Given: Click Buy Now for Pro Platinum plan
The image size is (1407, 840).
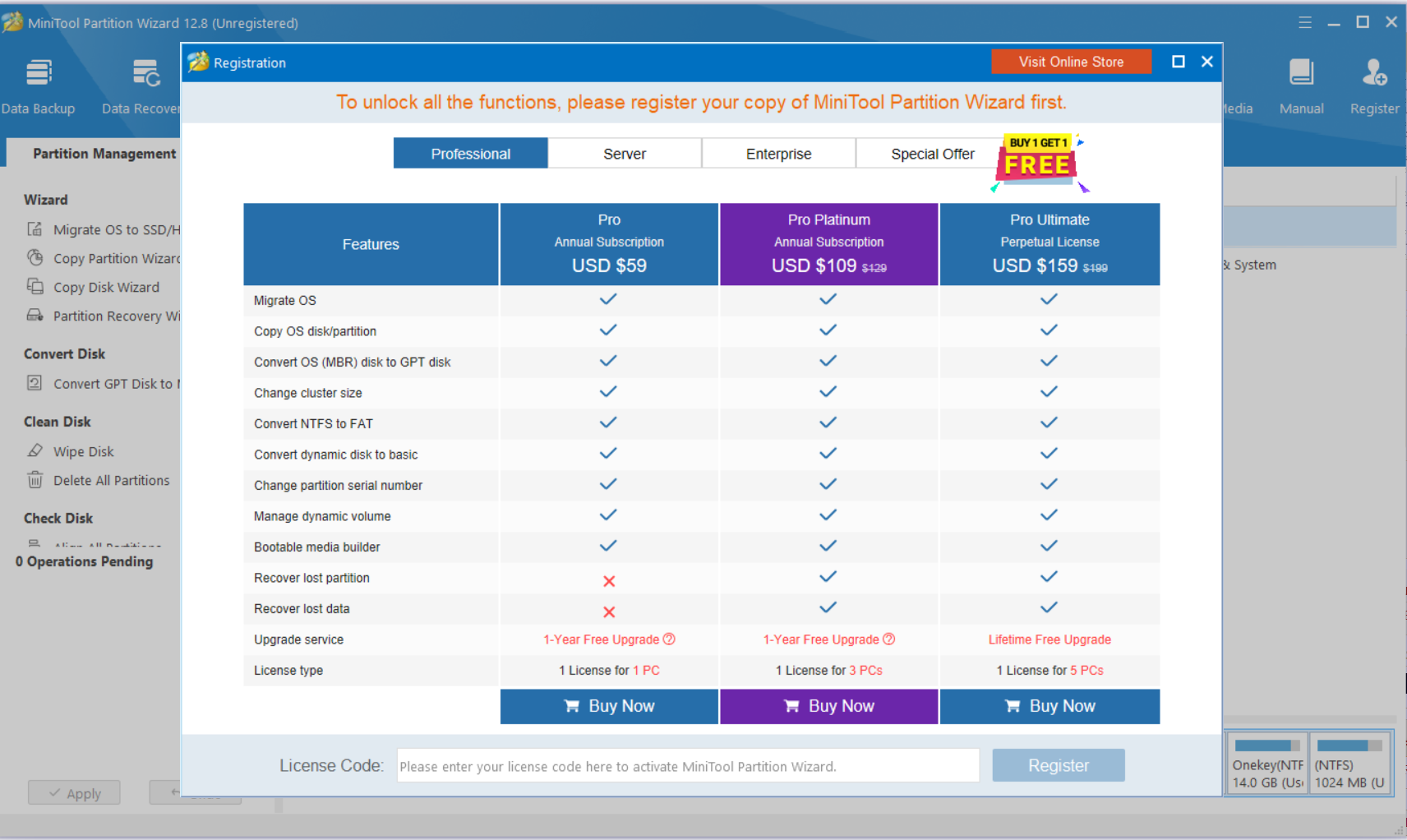Looking at the screenshot, I should tap(828, 706).
